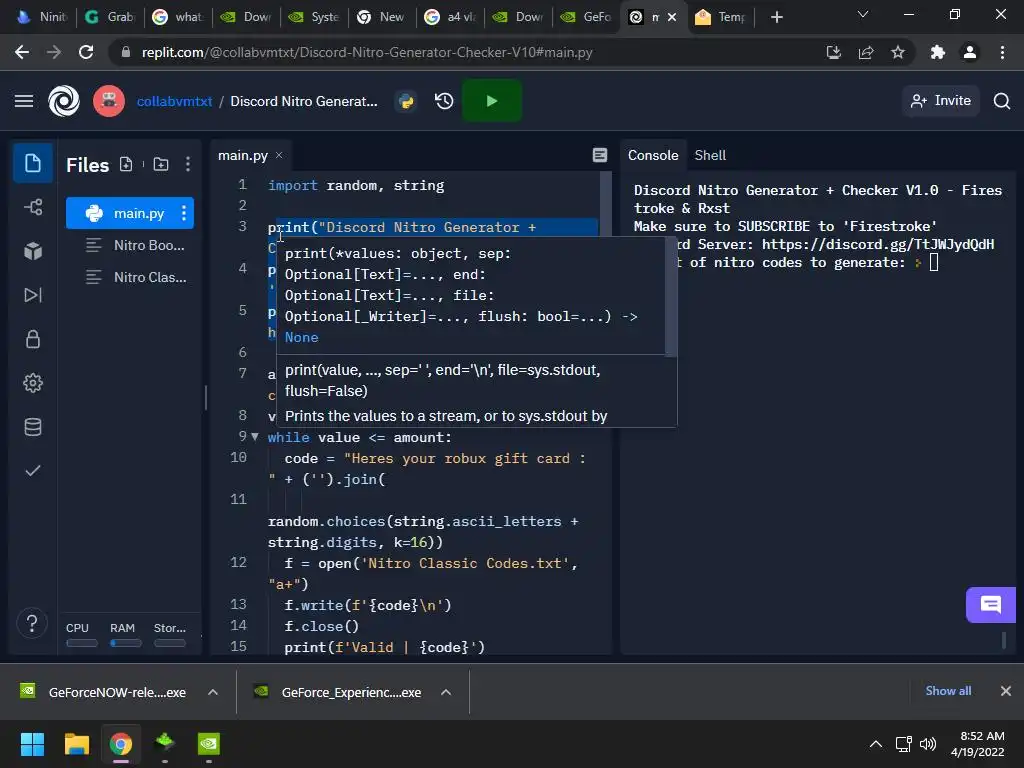Click the taskbar volume icon

[927, 744]
